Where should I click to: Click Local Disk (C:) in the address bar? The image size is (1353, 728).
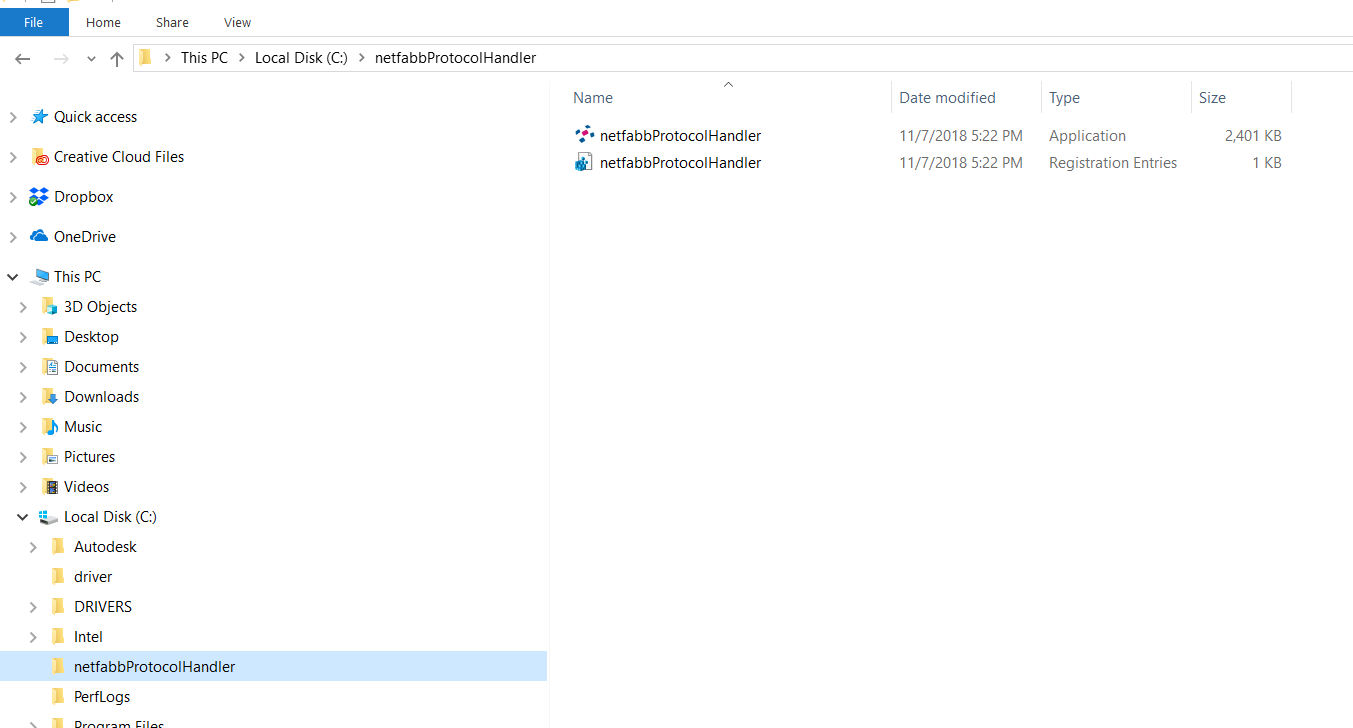[x=301, y=58]
